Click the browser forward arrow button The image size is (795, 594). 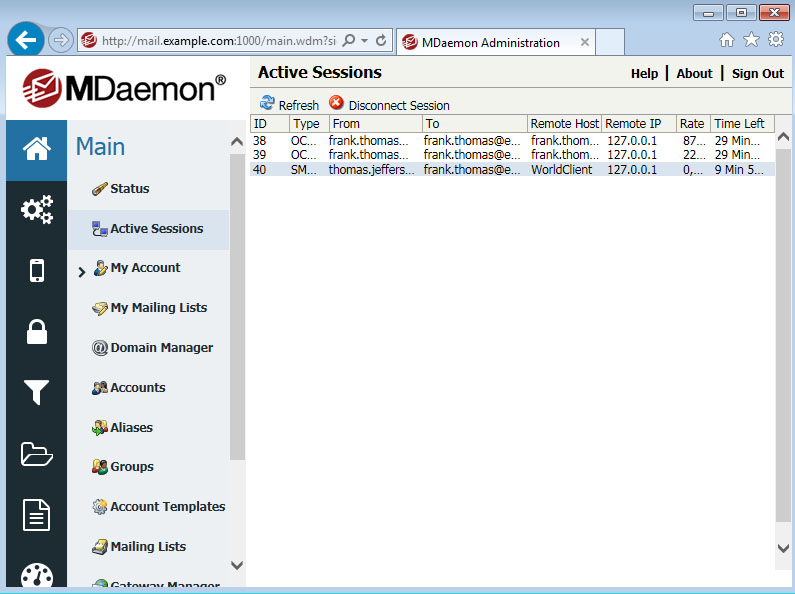pos(60,40)
